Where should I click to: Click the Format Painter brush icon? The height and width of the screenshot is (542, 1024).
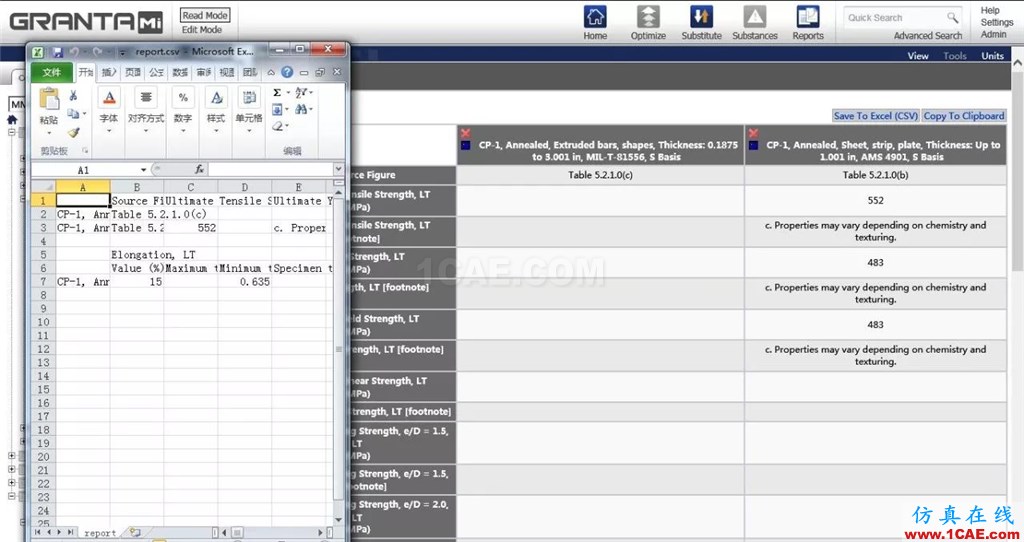tap(73, 132)
